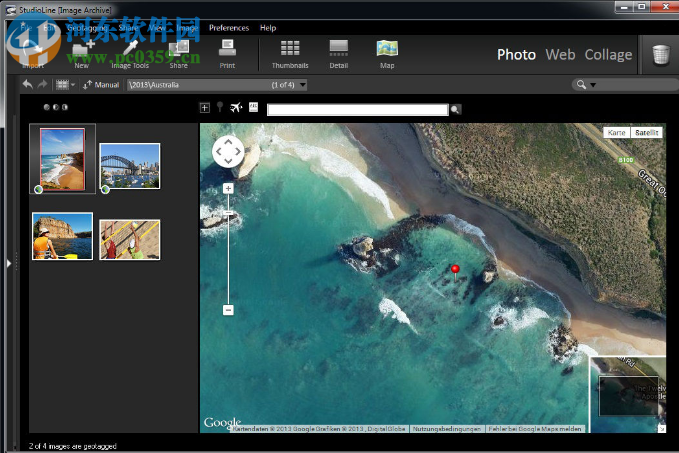Select the first brightness circle
Viewport: 679px width, 453px height.
point(47,107)
